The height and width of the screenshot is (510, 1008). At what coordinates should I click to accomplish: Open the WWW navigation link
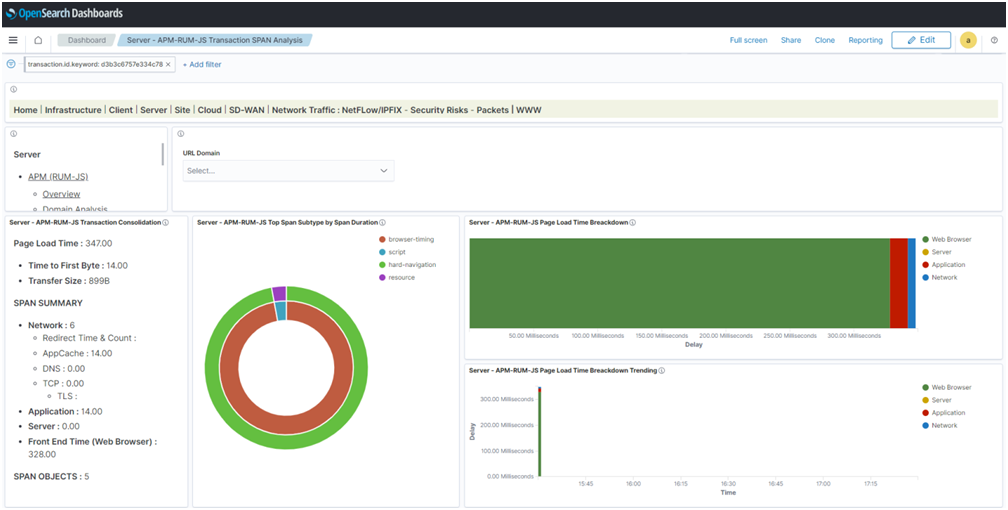tap(528, 110)
